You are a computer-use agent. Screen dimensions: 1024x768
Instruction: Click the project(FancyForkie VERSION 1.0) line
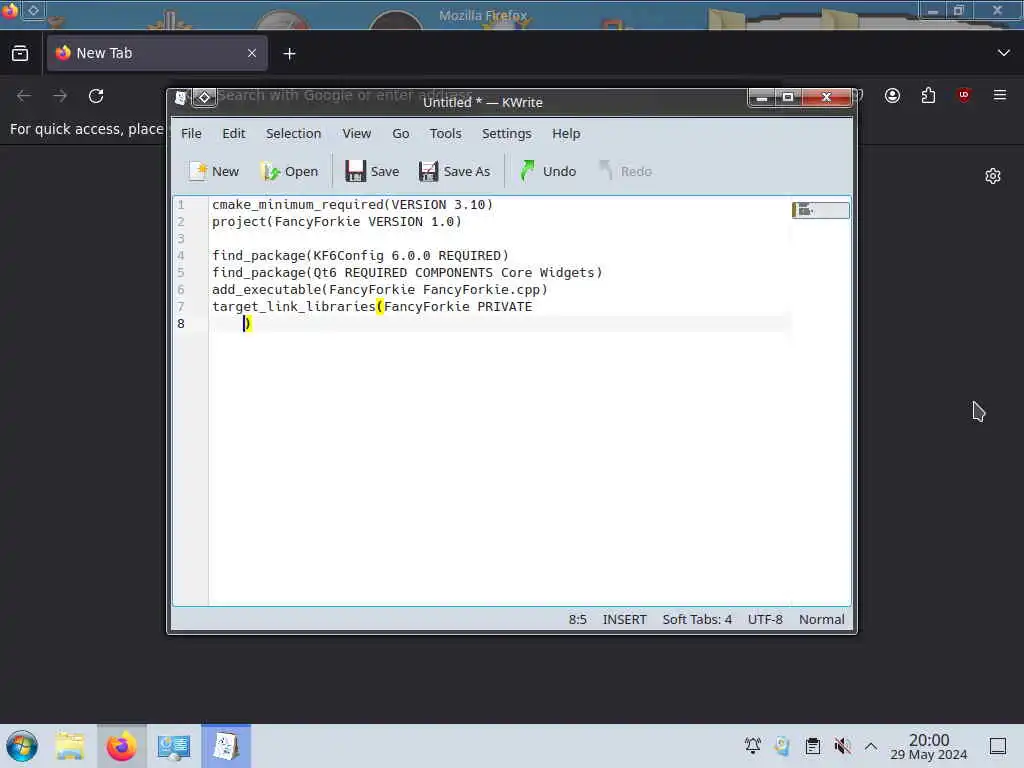[x=336, y=221]
